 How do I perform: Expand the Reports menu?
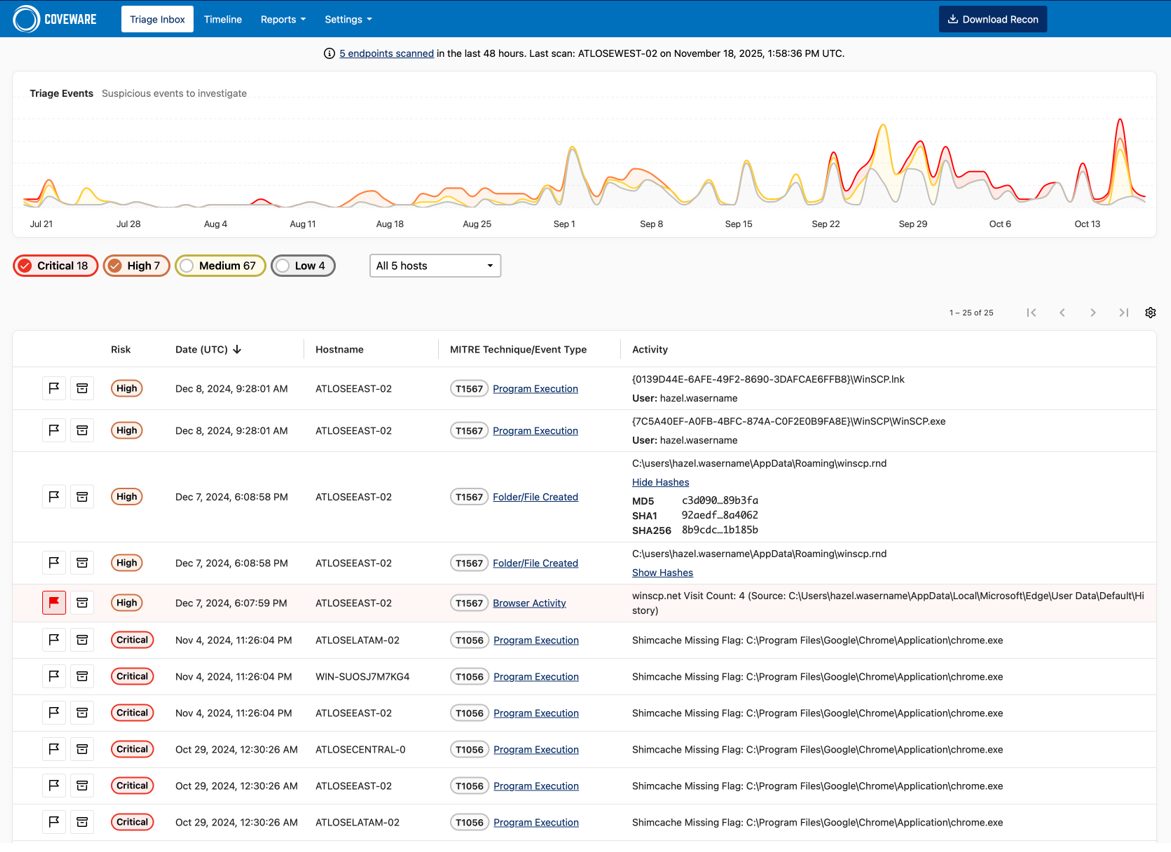pyautogui.click(x=283, y=19)
